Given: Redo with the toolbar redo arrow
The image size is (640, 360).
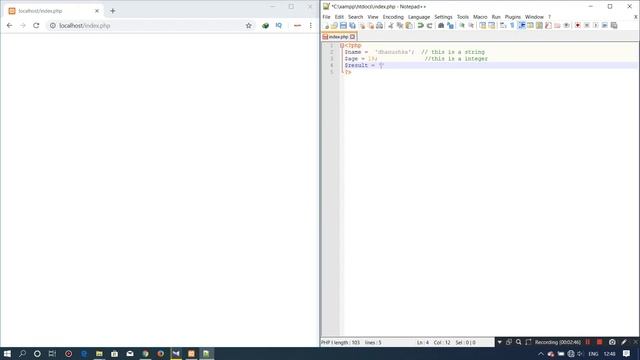Looking at the screenshot, I should click(x=429, y=25).
